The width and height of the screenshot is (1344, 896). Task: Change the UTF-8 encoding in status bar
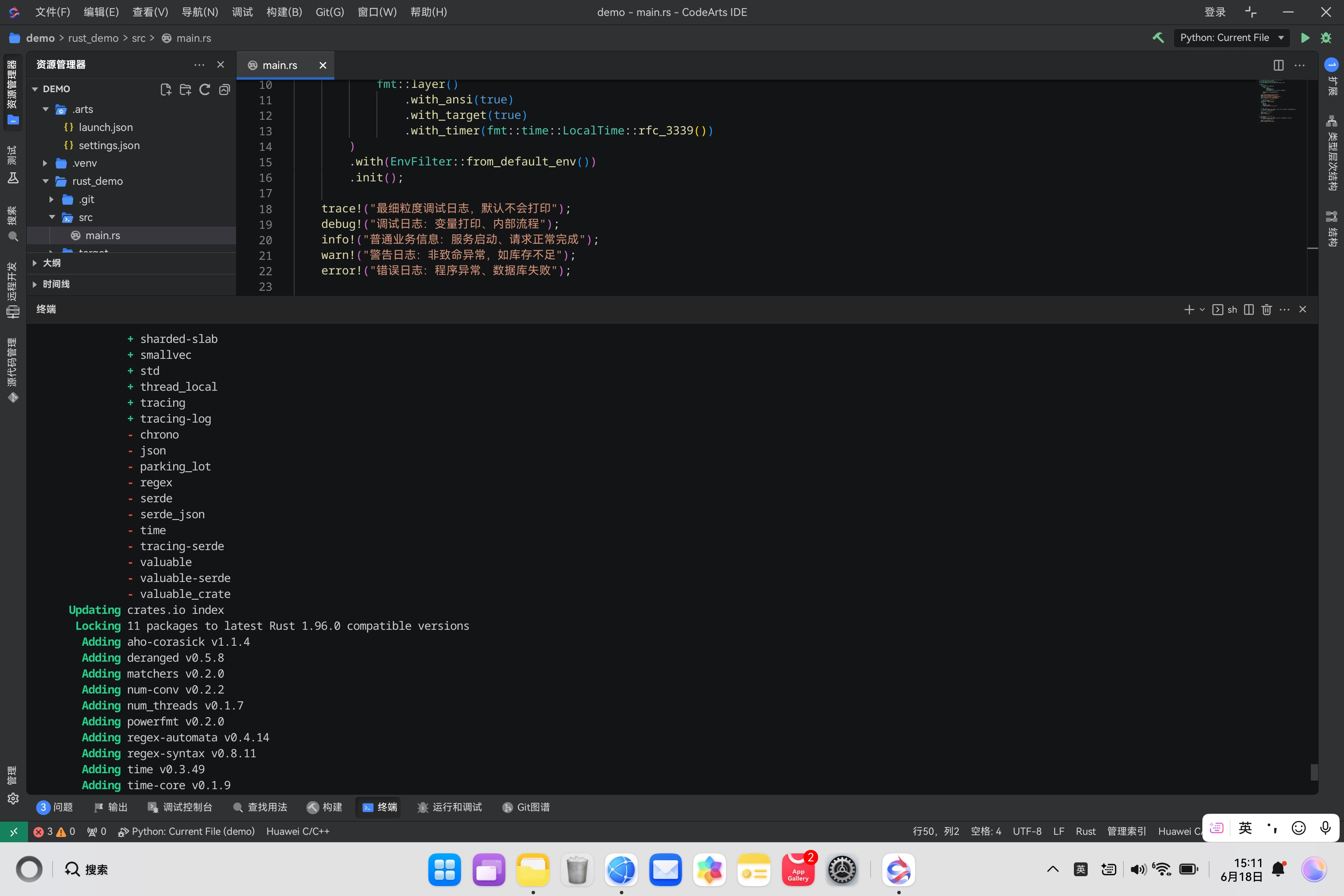coord(1027,831)
